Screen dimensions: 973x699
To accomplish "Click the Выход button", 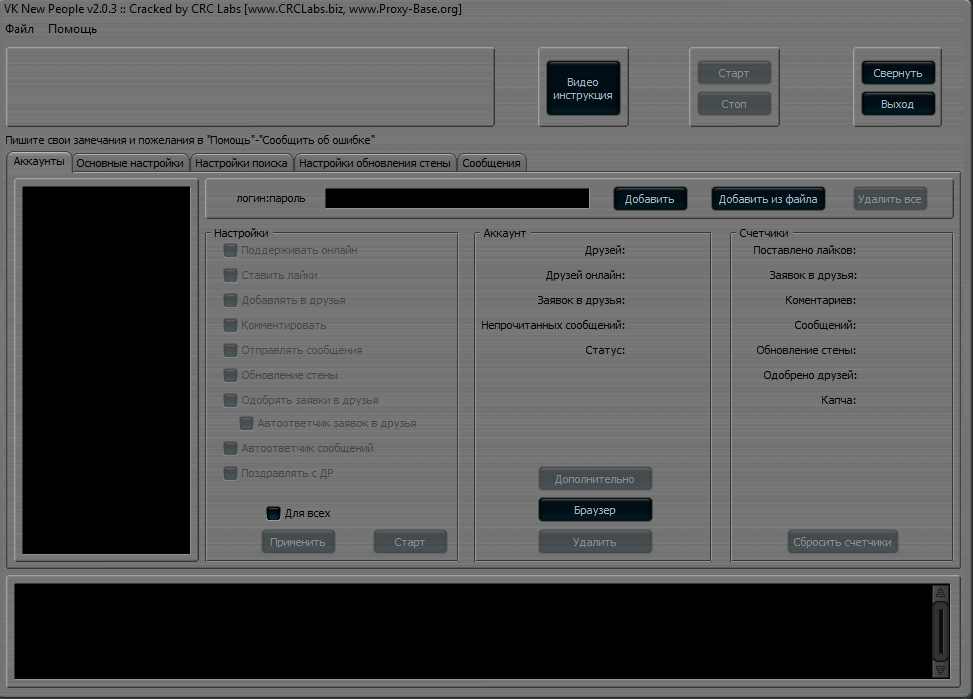I will tap(897, 104).
